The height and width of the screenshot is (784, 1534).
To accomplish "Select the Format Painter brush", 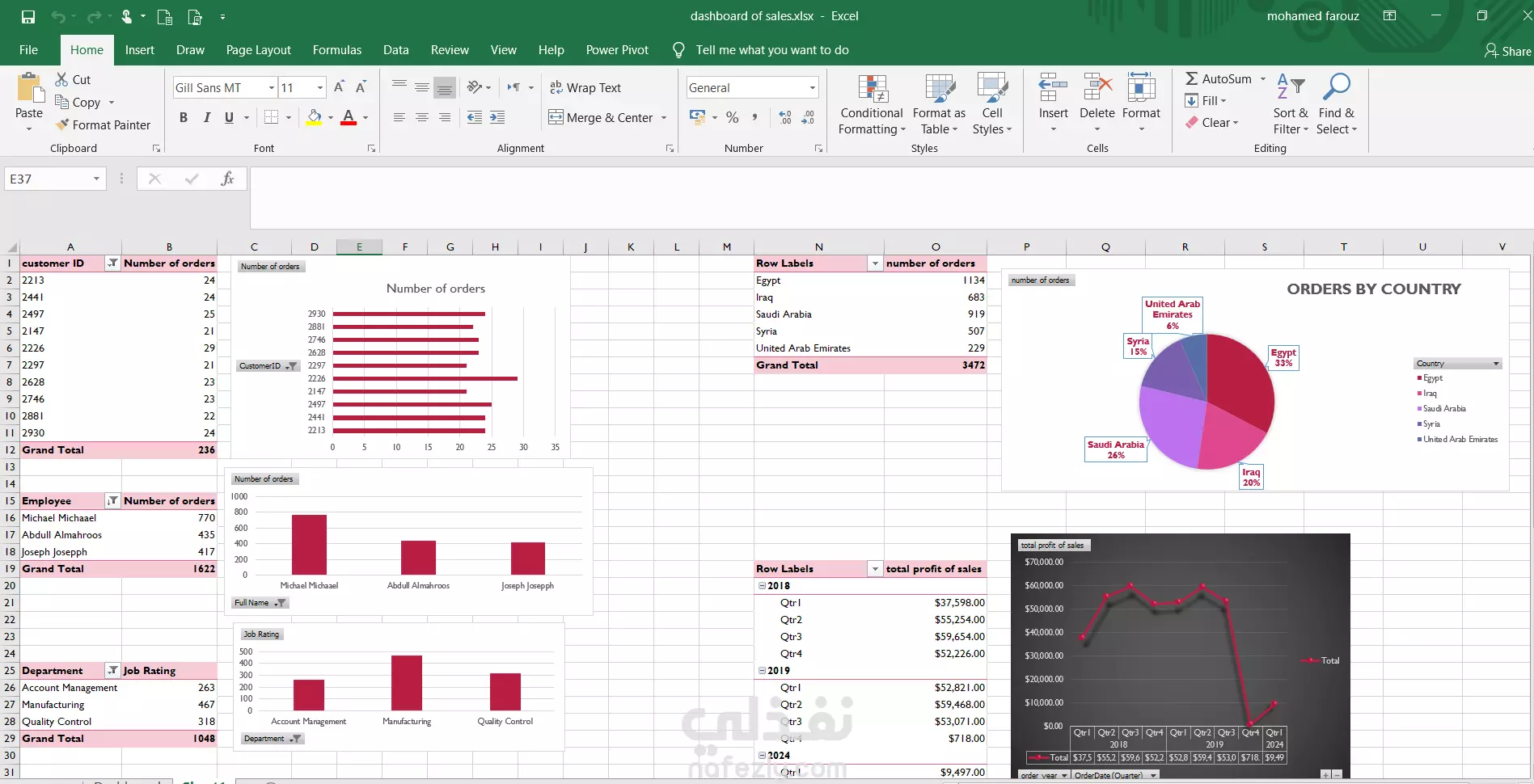I will (62, 124).
